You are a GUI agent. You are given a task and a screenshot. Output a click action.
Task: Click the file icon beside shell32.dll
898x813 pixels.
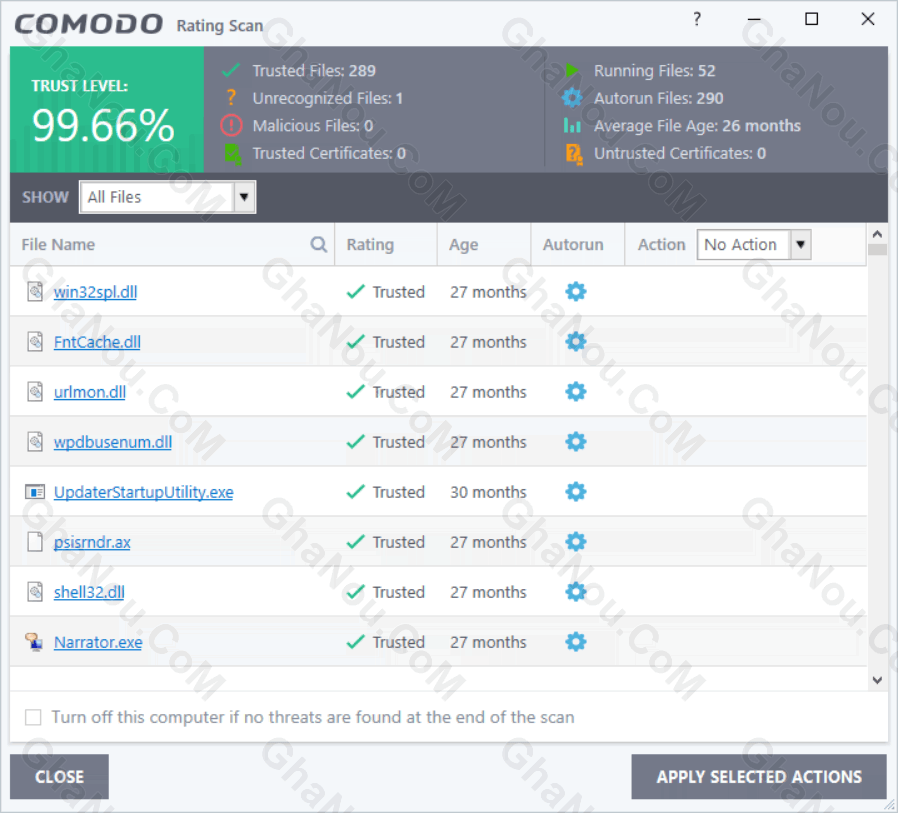(x=35, y=591)
